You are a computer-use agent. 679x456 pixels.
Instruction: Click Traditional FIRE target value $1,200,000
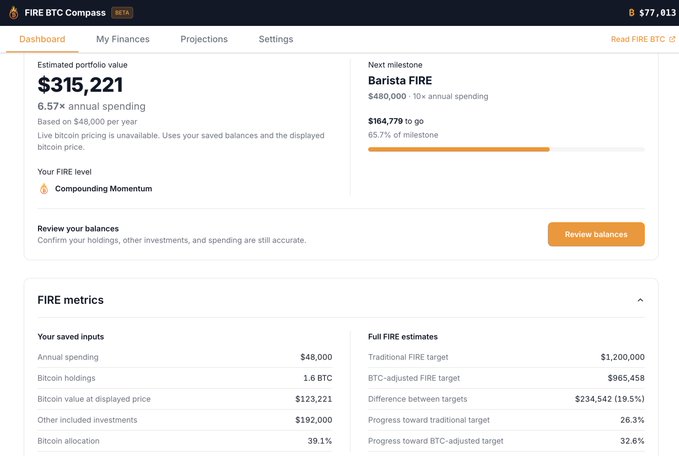pyautogui.click(x=622, y=357)
